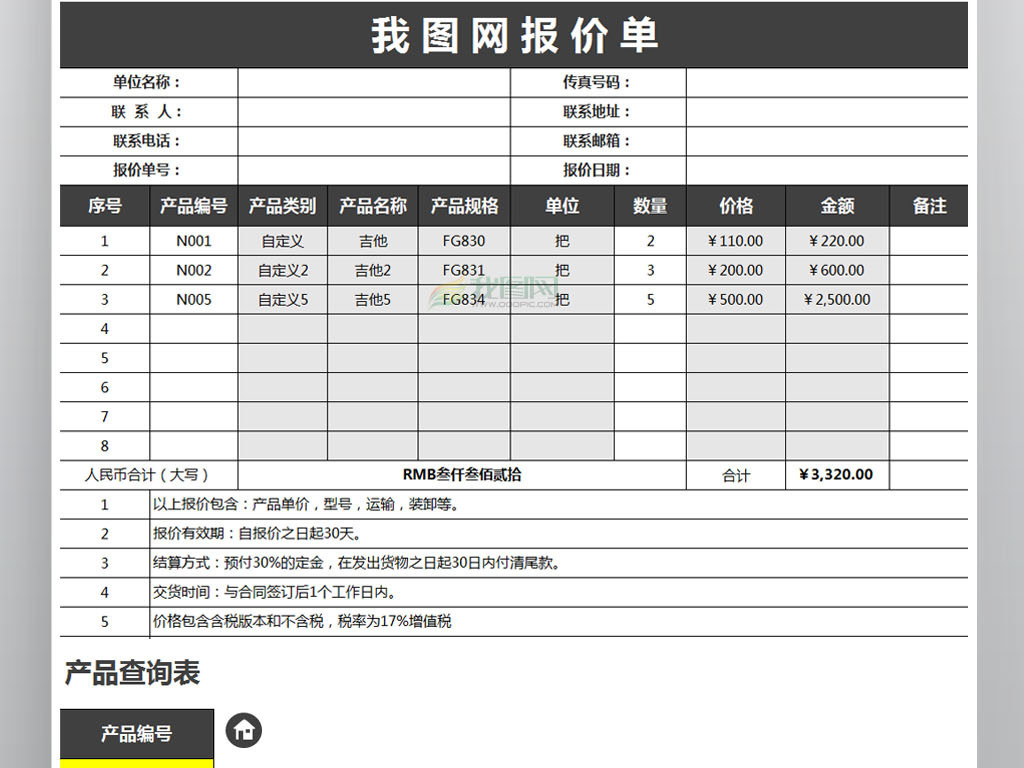Click the home icon beside 产品编号

coord(244,730)
